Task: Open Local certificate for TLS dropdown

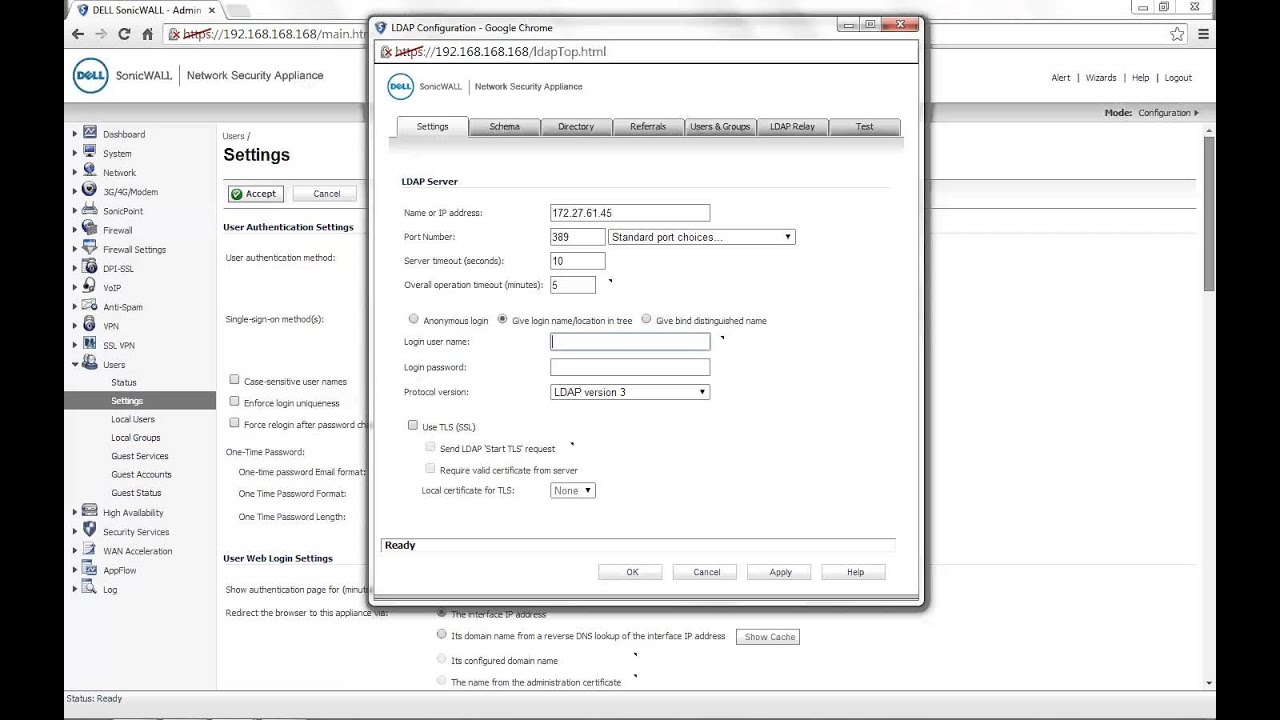Action: tap(573, 490)
